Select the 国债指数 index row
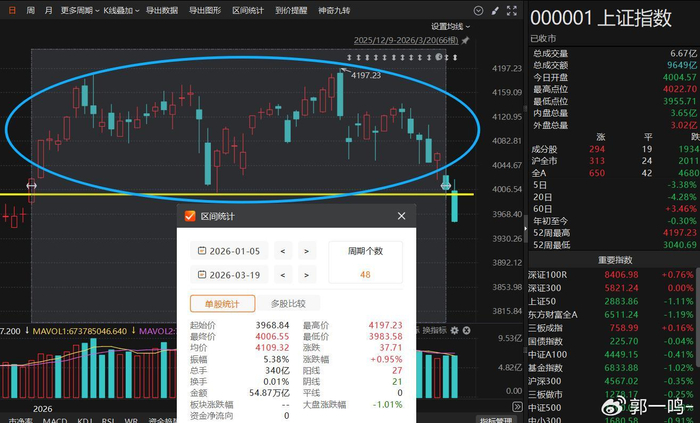Image resolution: width=700 pixels, height=423 pixels. 611,341
